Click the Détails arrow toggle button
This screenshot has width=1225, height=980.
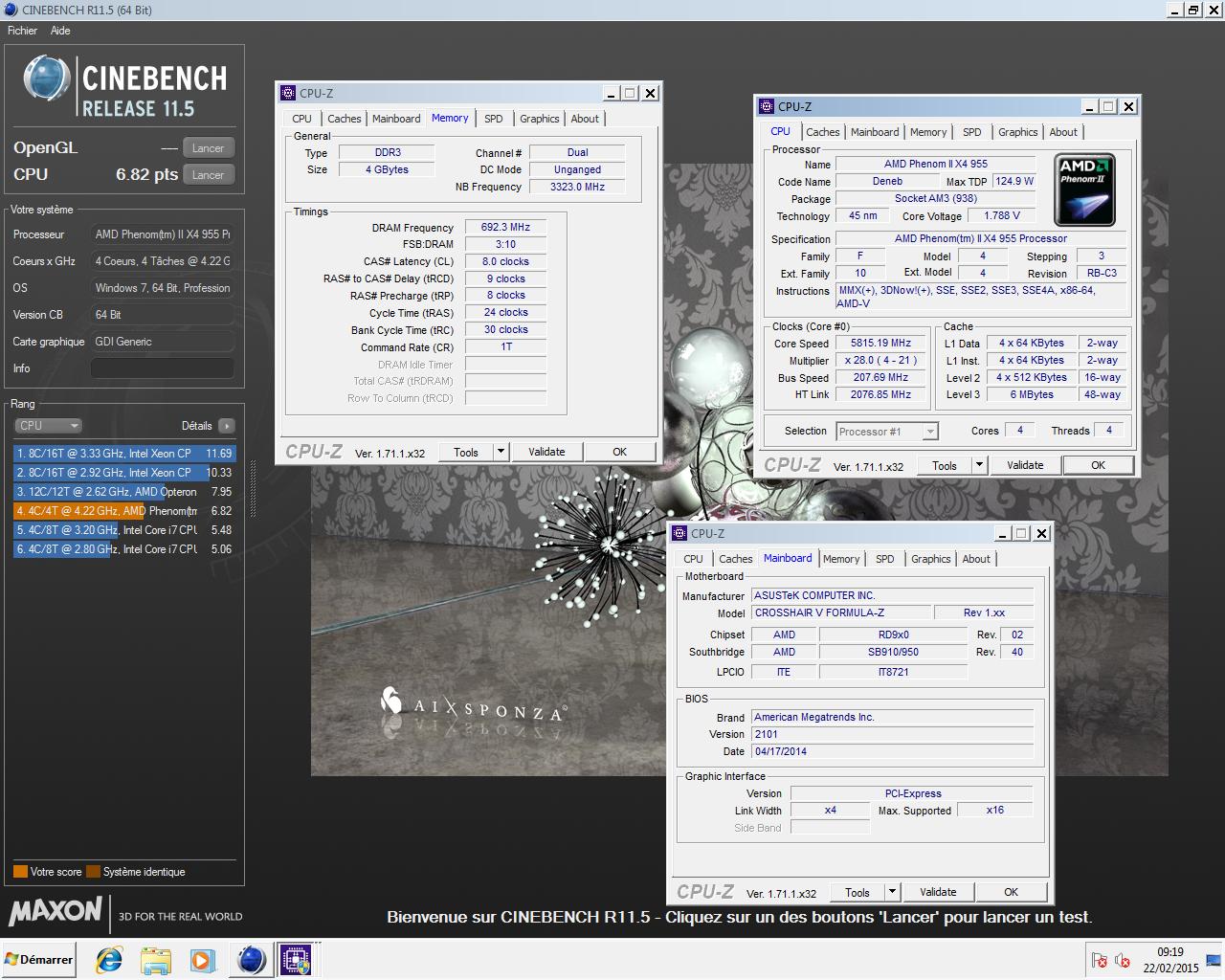tap(227, 426)
